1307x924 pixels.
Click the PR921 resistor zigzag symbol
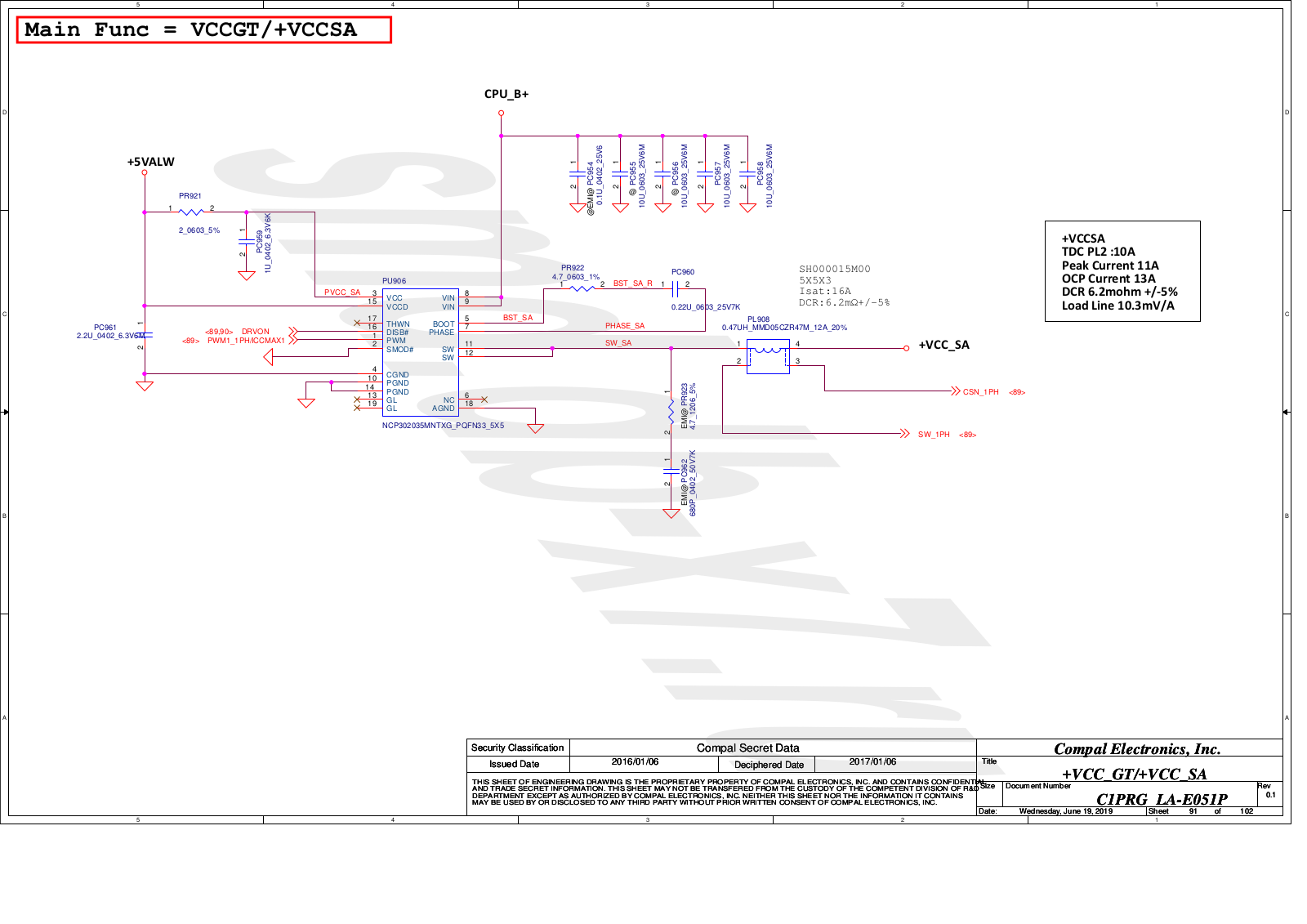tap(190, 212)
